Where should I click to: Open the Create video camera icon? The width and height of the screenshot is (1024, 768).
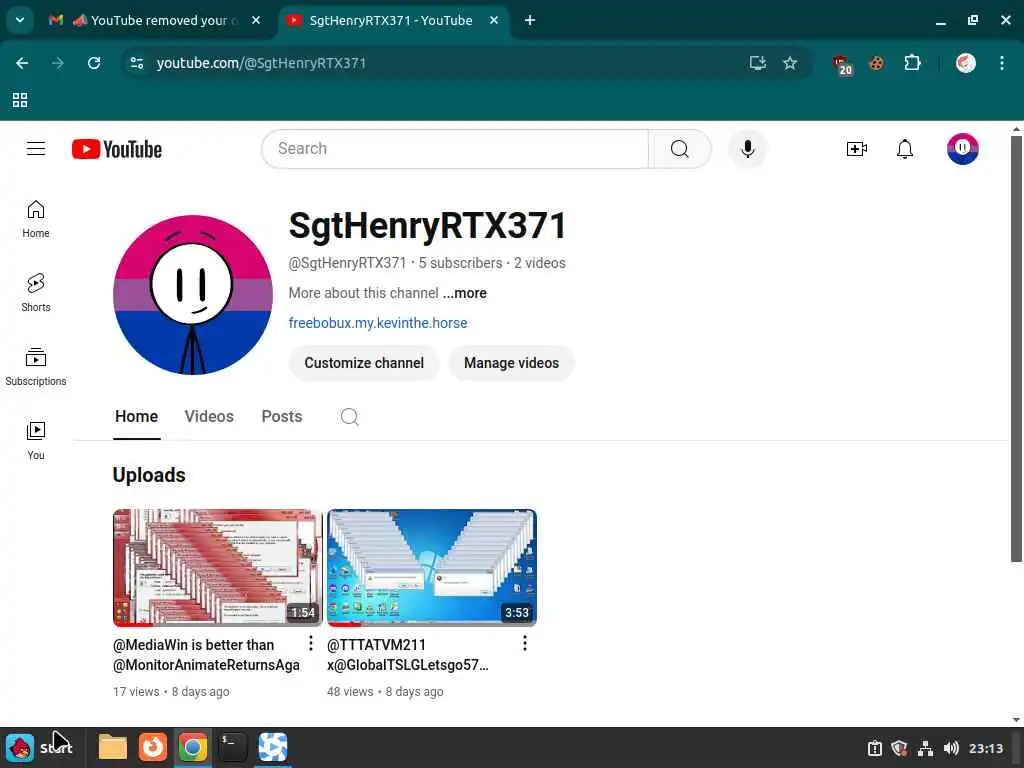coord(856,149)
